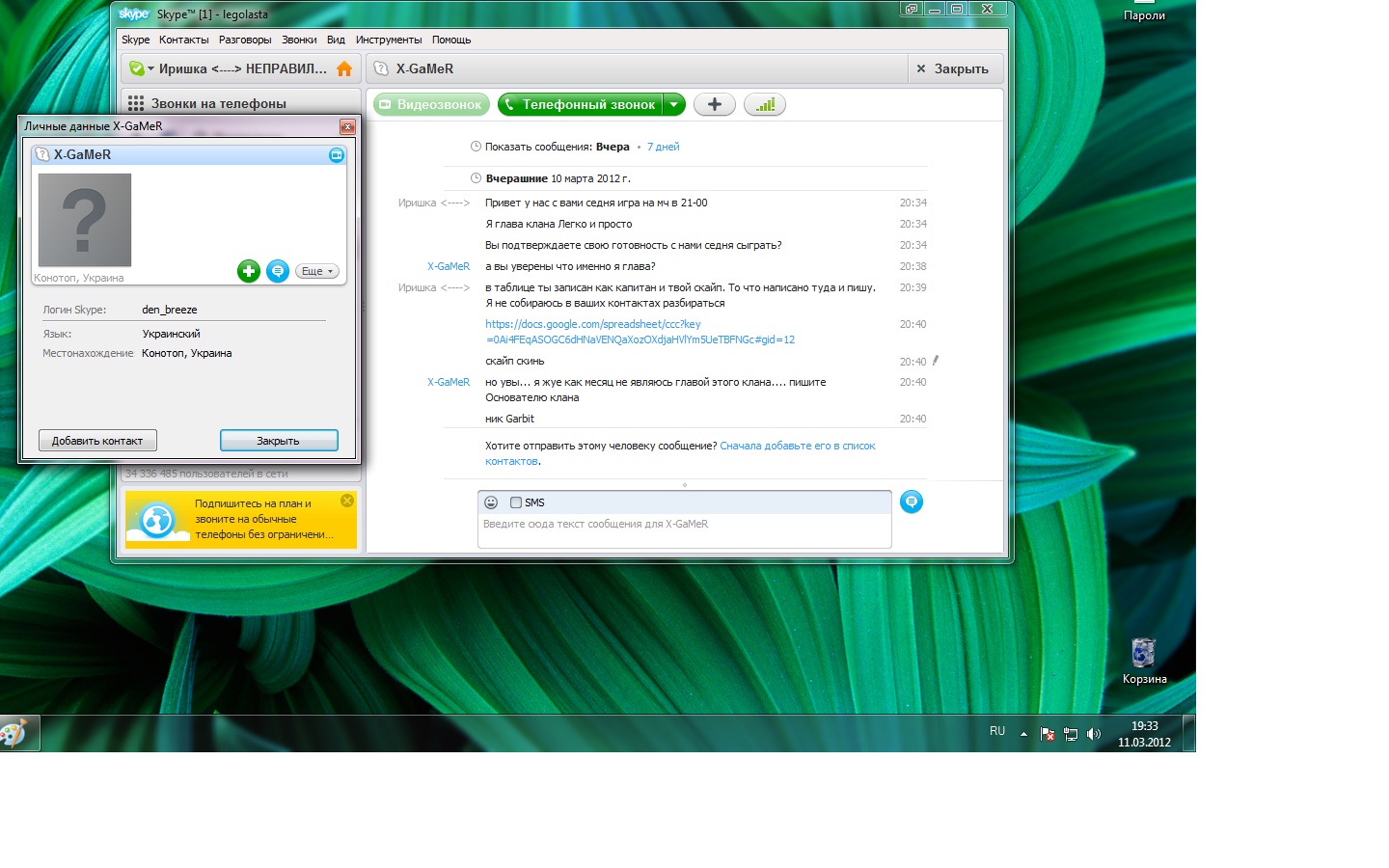Image resolution: width=1389 pixels, height=868 pixels.
Task: Click message "Я глава клана Легко и просто"
Action: click(x=558, y=224)
